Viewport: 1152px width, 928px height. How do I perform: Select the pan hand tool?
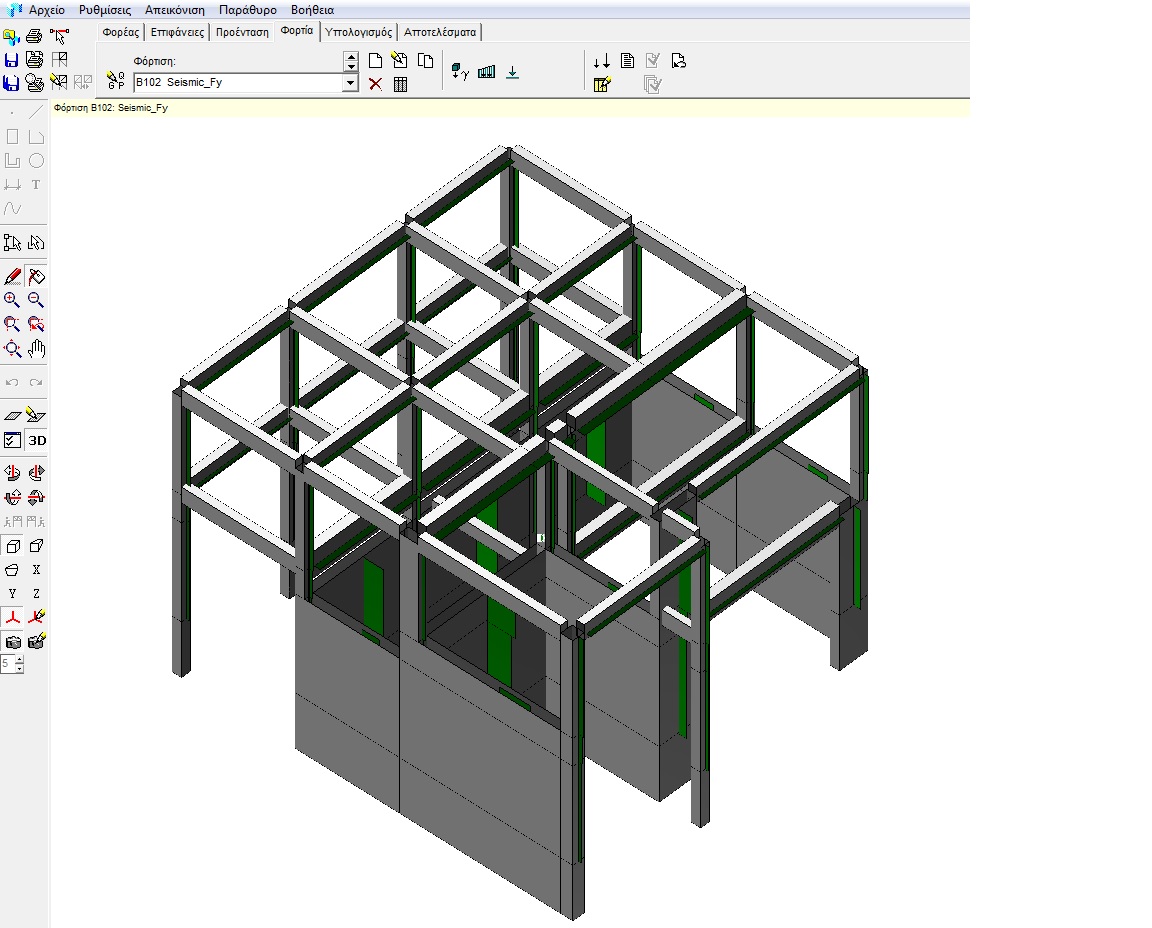pyautogui.click(x=36, y=349)
